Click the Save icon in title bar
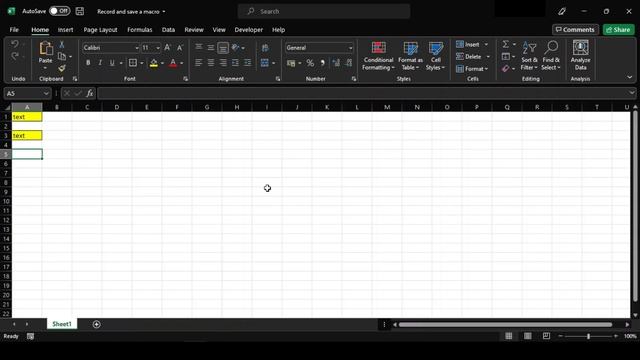Viewport: 640px width, 360px height. pyautogui.click(x=80, y=11)
